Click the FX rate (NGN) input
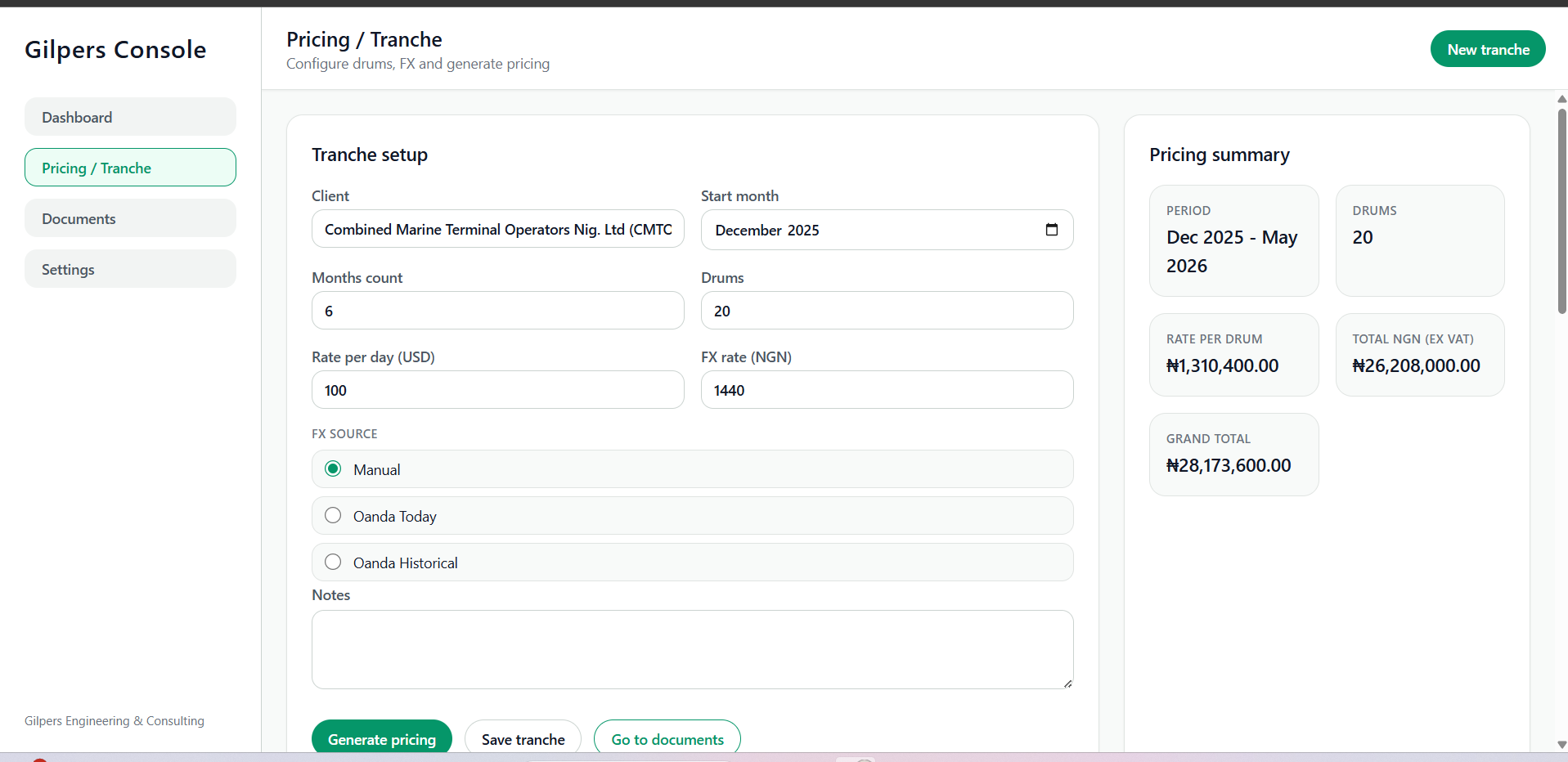Screen dimensions: 1568x762 point(887,390)
